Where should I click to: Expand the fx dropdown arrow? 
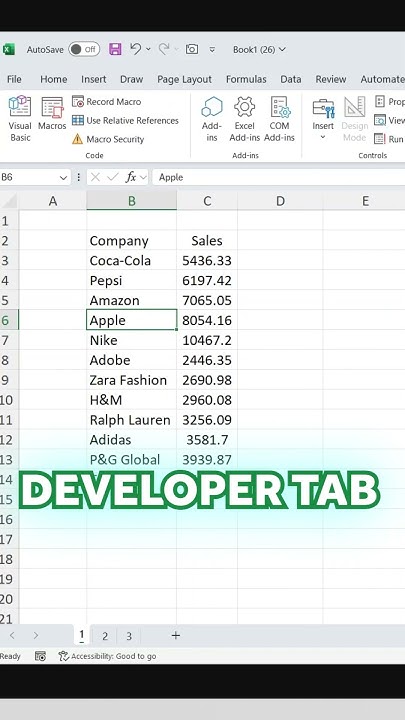coord(143,177)
